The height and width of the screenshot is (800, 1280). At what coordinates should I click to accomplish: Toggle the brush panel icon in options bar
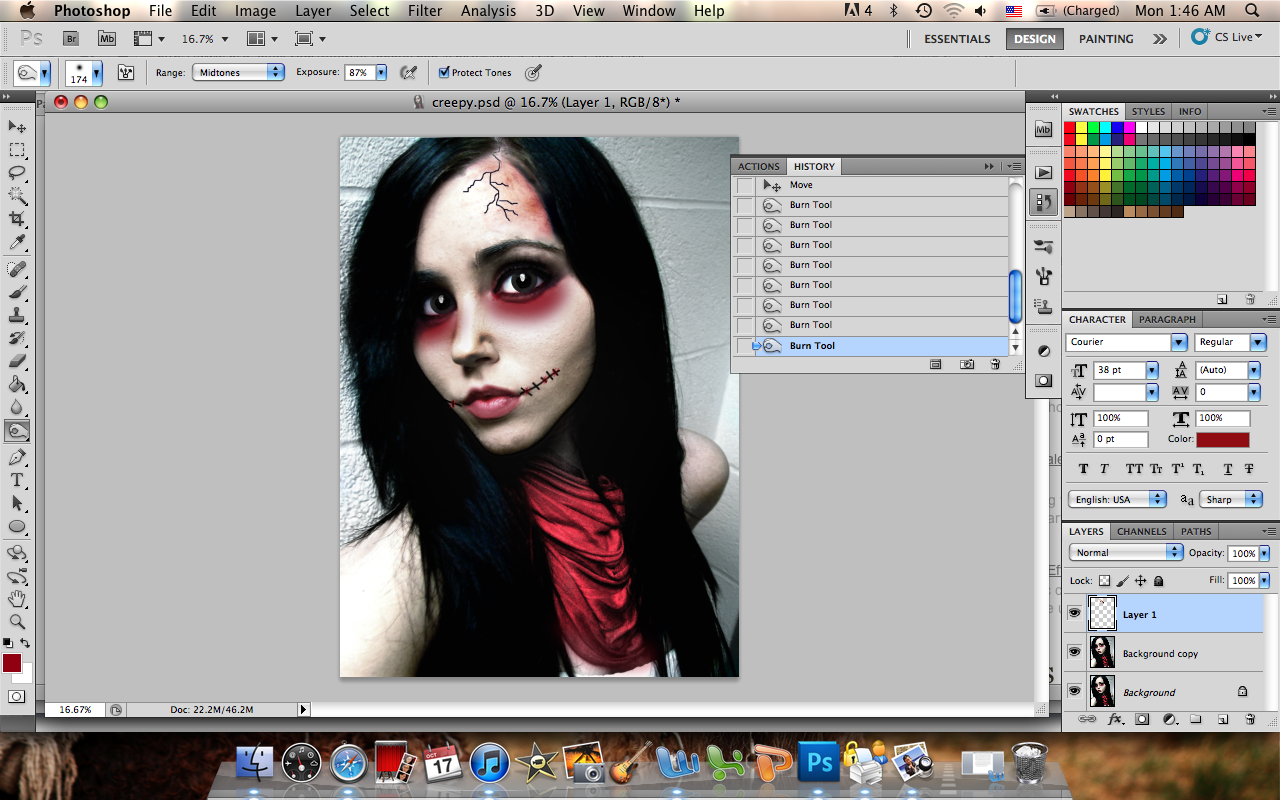126,72
